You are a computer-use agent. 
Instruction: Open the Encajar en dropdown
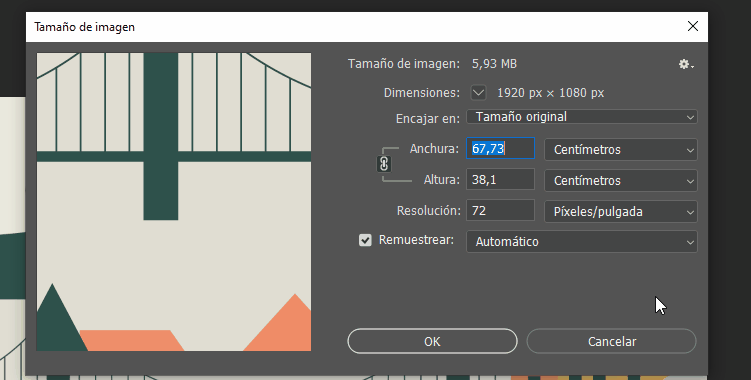click(x=582, y=117)
